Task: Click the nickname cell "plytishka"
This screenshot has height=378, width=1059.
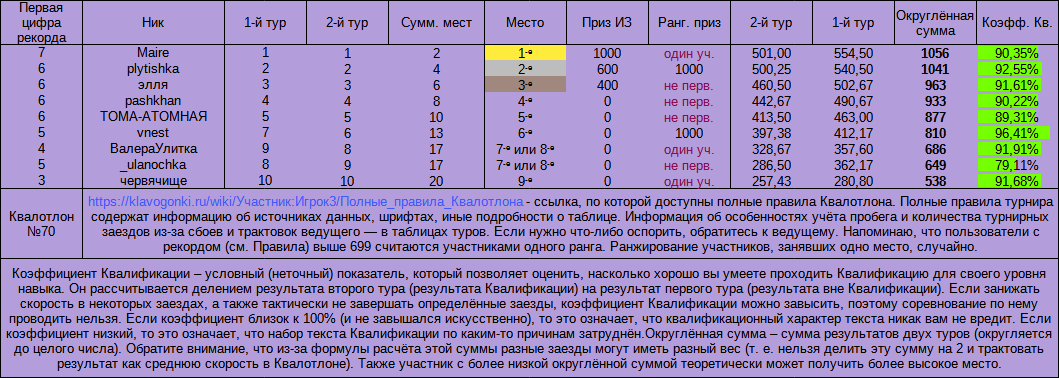Action: [x=153, y=69]
